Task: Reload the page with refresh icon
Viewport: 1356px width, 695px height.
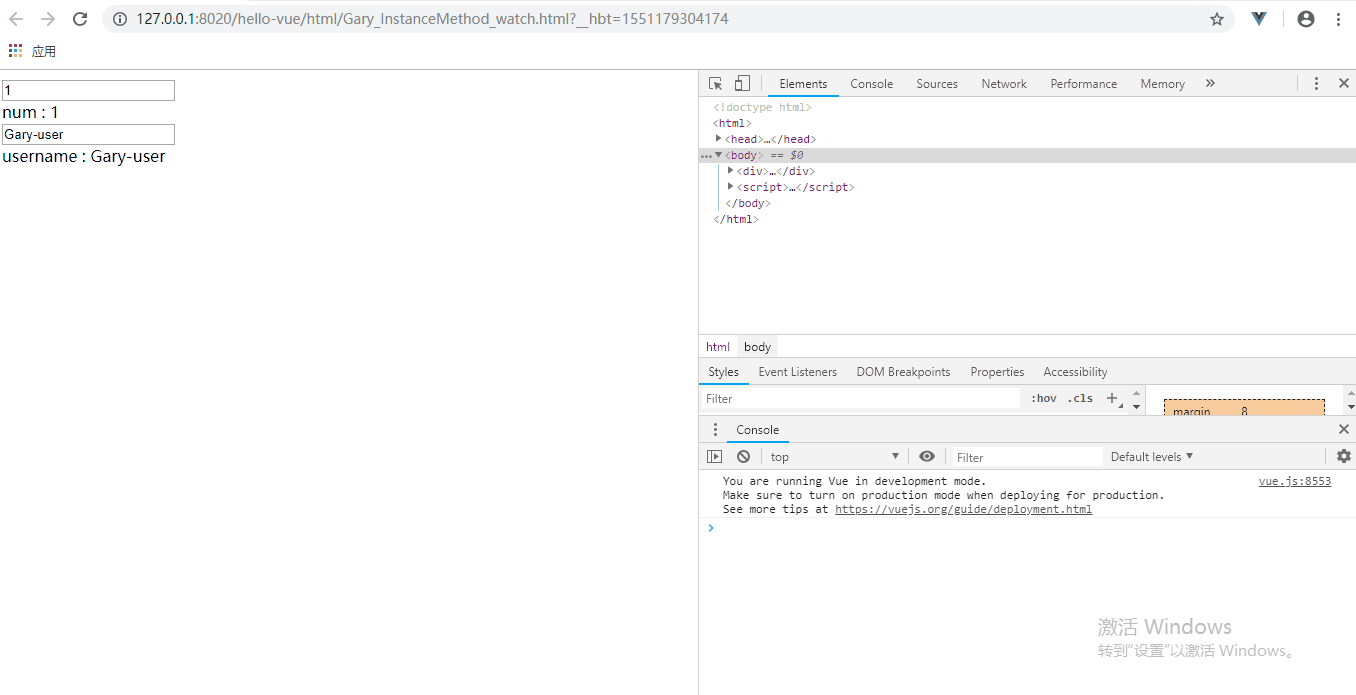Action: (81, 19)
